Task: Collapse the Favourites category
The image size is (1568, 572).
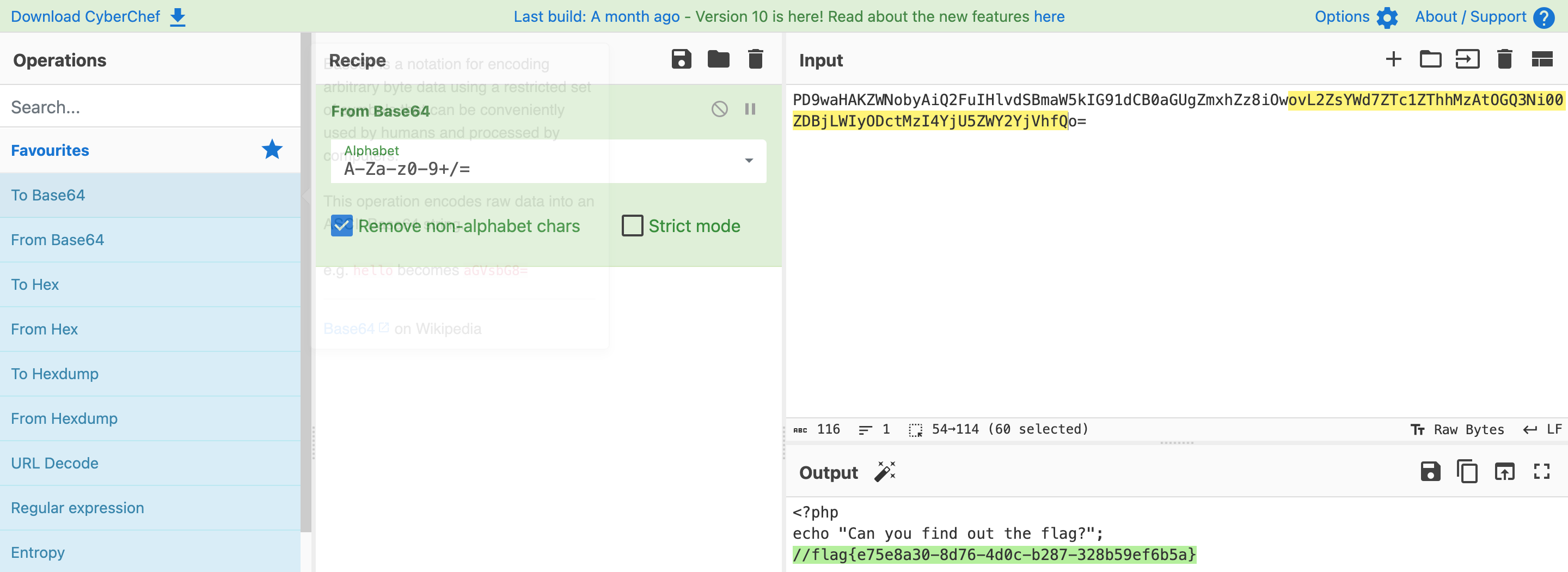Action: click(x=150, y=150)
